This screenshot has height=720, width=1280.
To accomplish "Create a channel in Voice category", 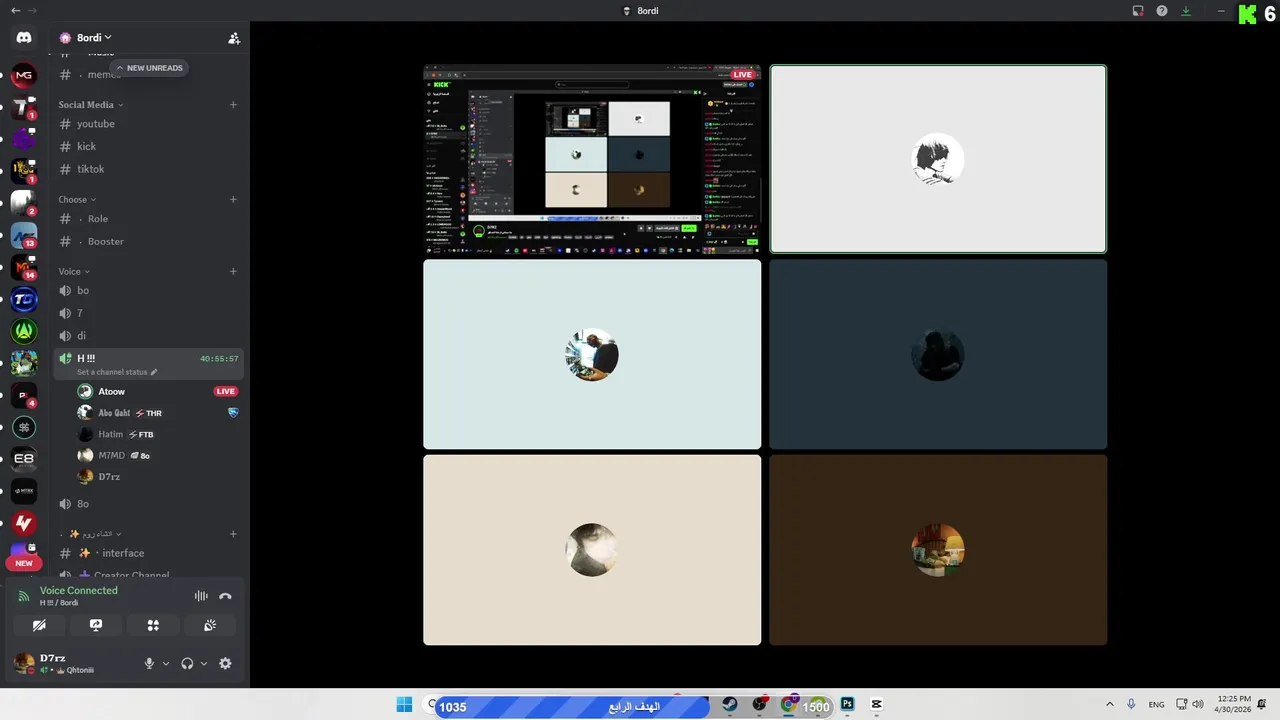I will [233, 271].
